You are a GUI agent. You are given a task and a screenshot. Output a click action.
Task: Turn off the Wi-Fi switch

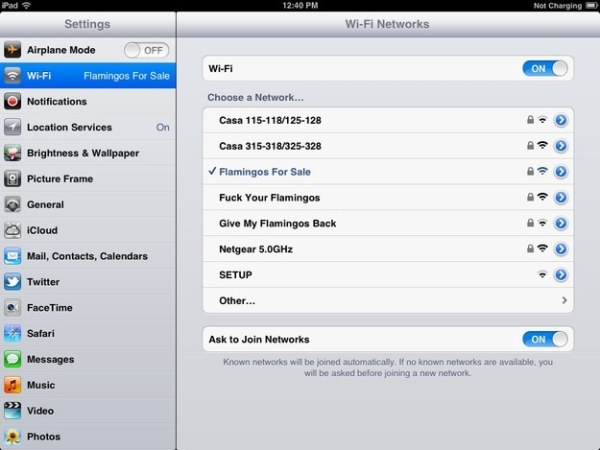point(545,68)
